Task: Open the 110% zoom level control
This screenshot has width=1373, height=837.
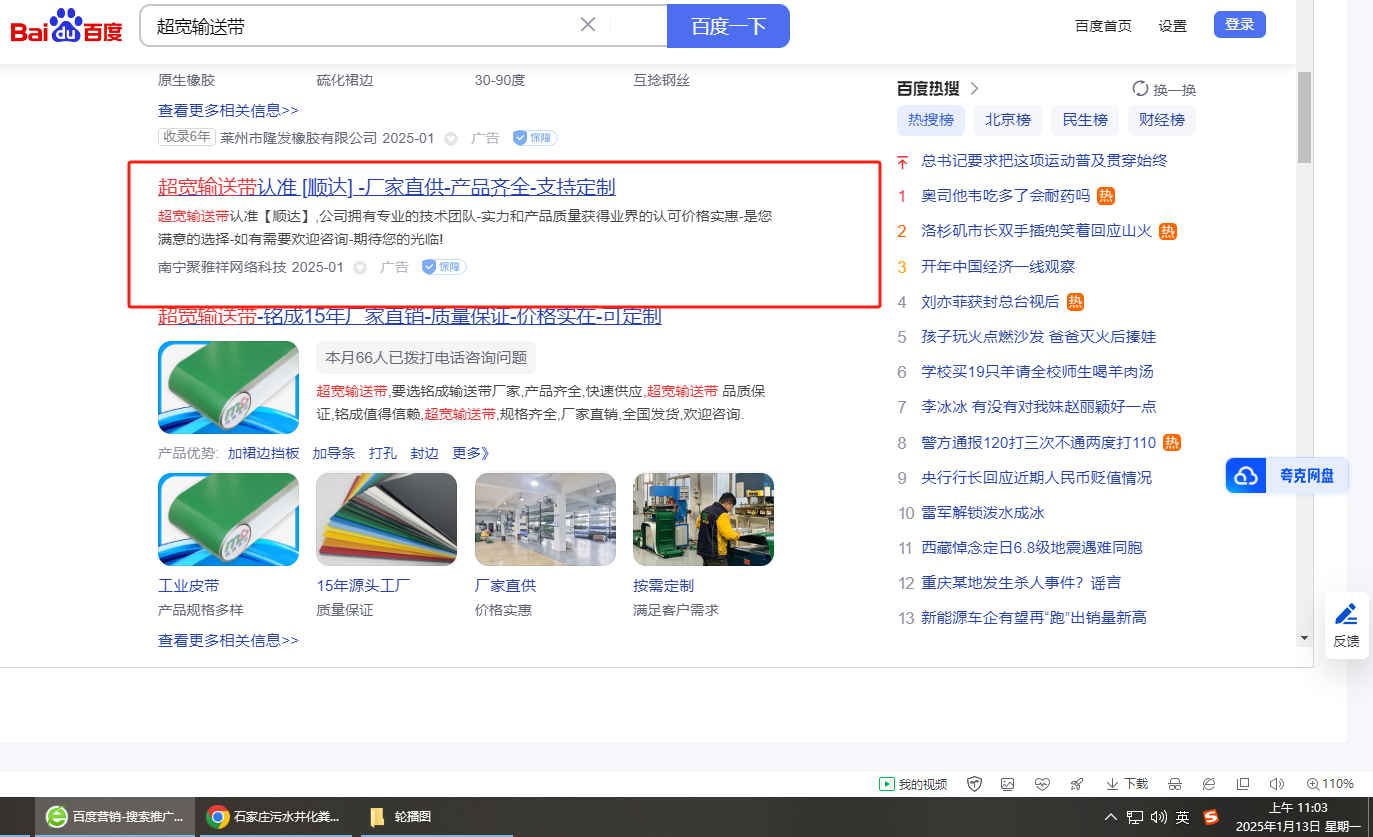Action: tap(1330, 784)
